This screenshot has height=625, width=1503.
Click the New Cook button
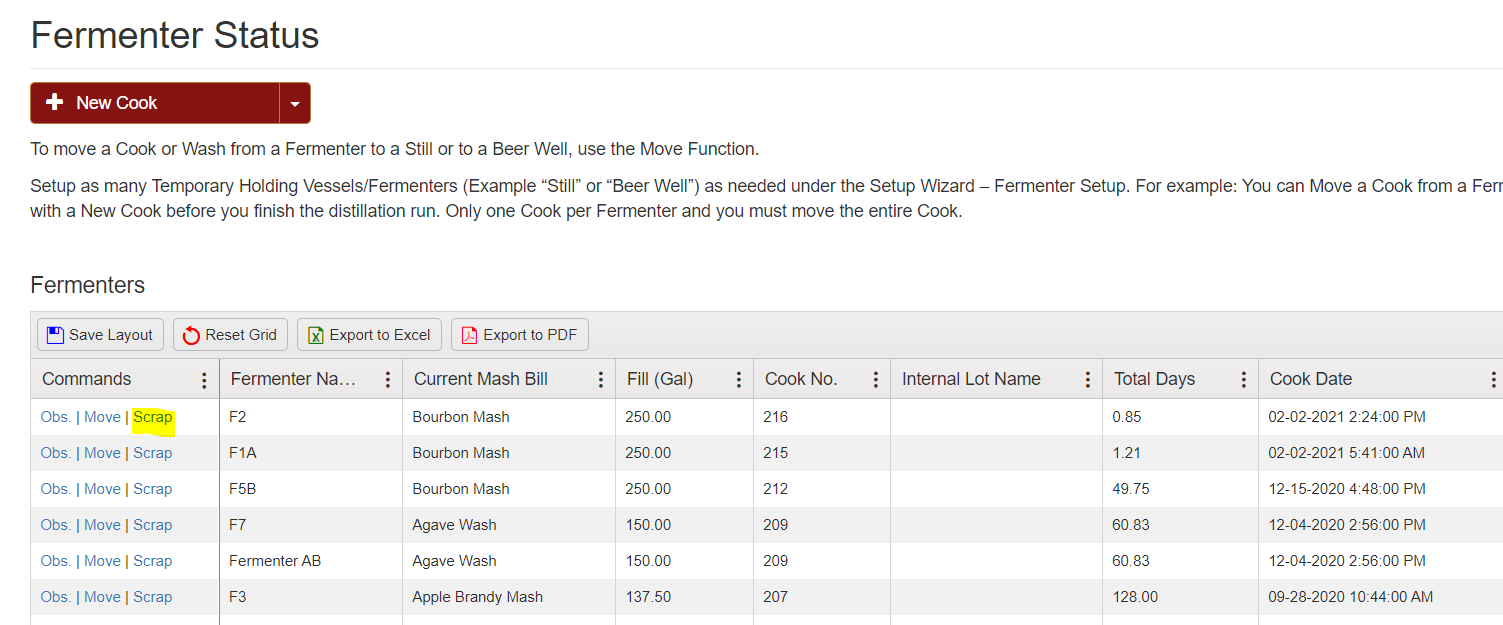pyautogui.click(x=155, y=103)
